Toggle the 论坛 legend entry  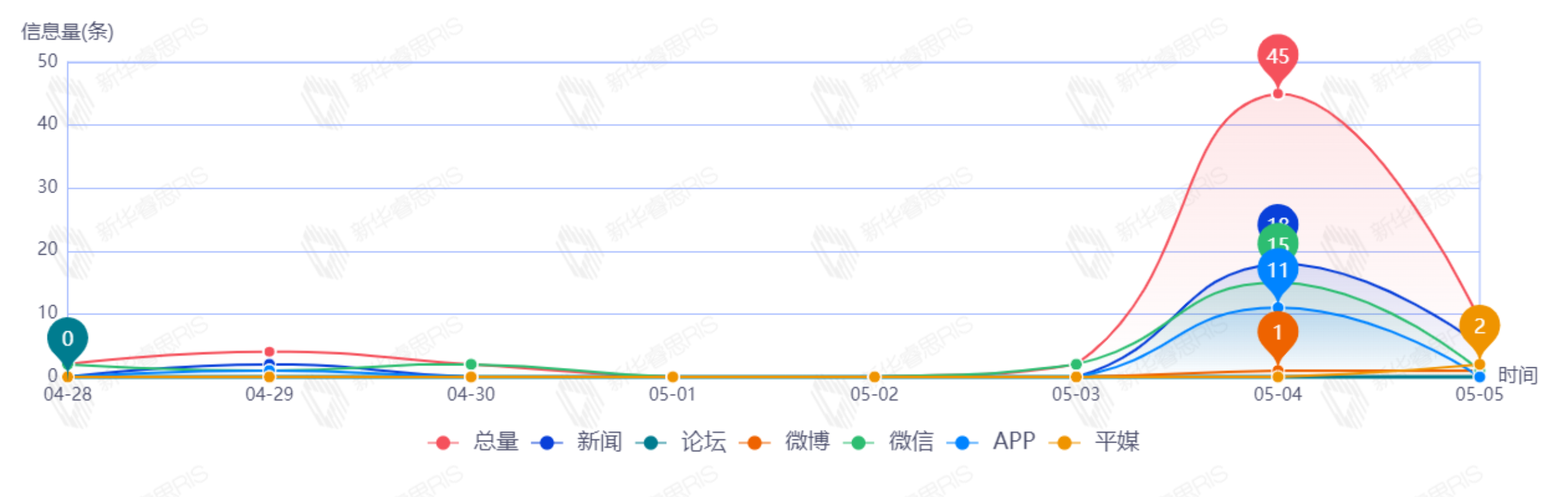click(681, 441)
